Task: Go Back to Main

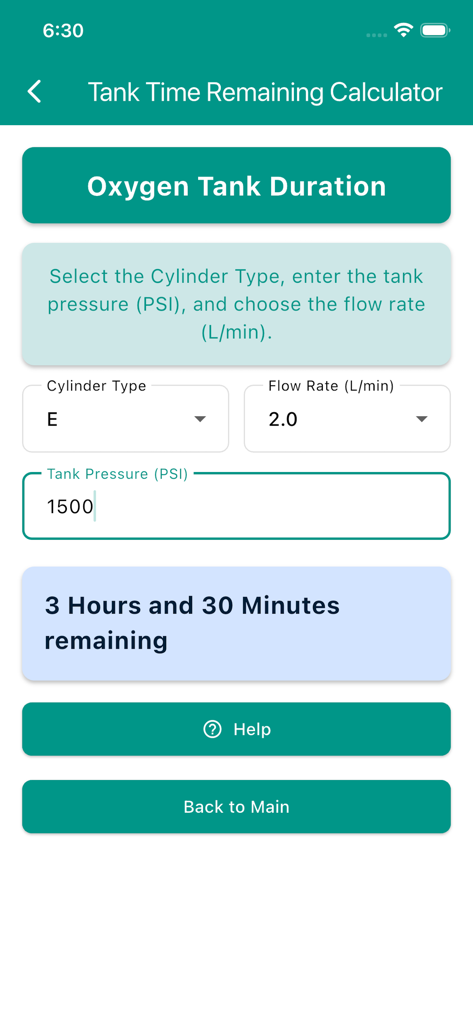Action: [236, 807]
